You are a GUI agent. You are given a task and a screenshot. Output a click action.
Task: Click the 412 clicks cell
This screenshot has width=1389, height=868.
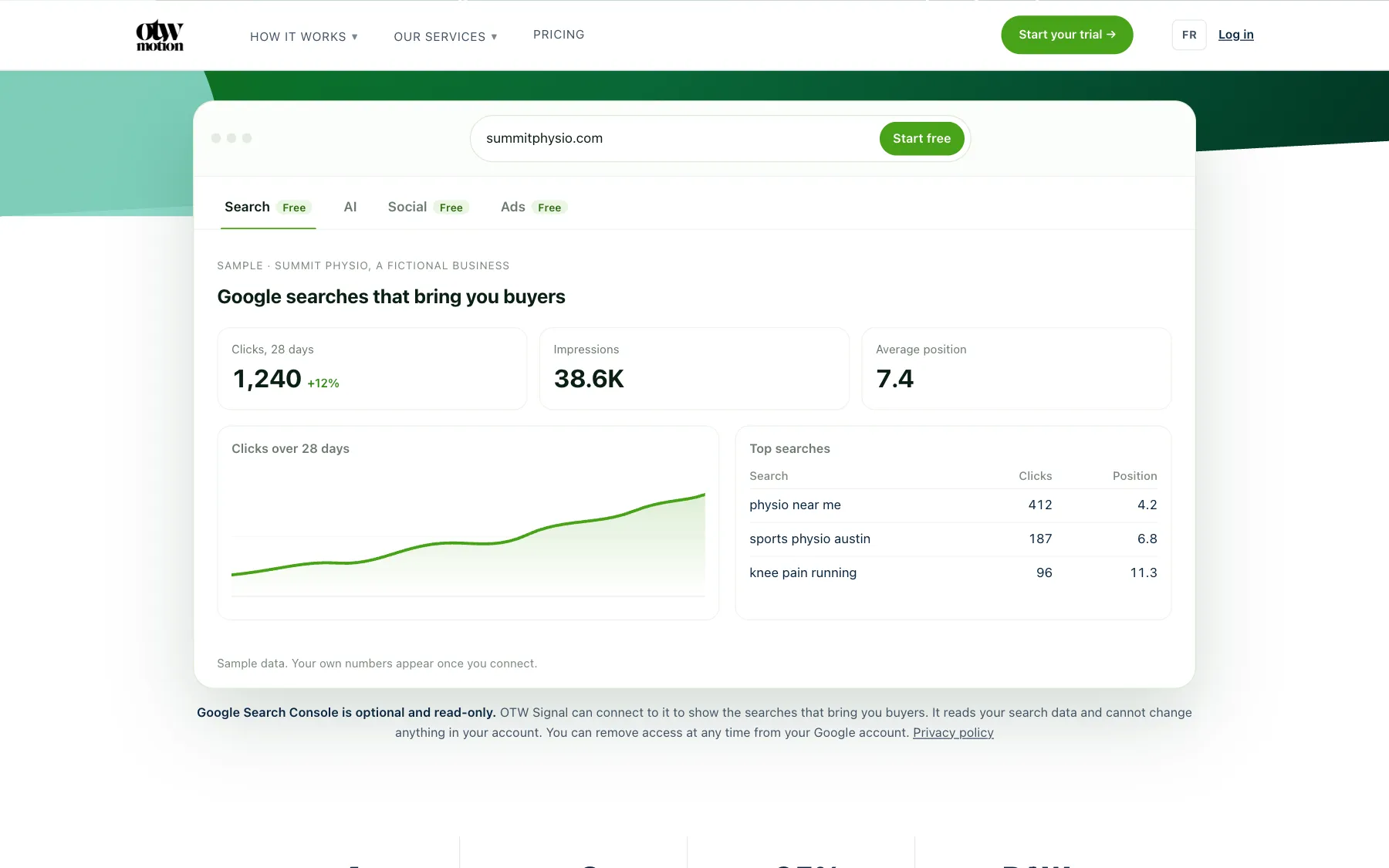point(1040,505)
